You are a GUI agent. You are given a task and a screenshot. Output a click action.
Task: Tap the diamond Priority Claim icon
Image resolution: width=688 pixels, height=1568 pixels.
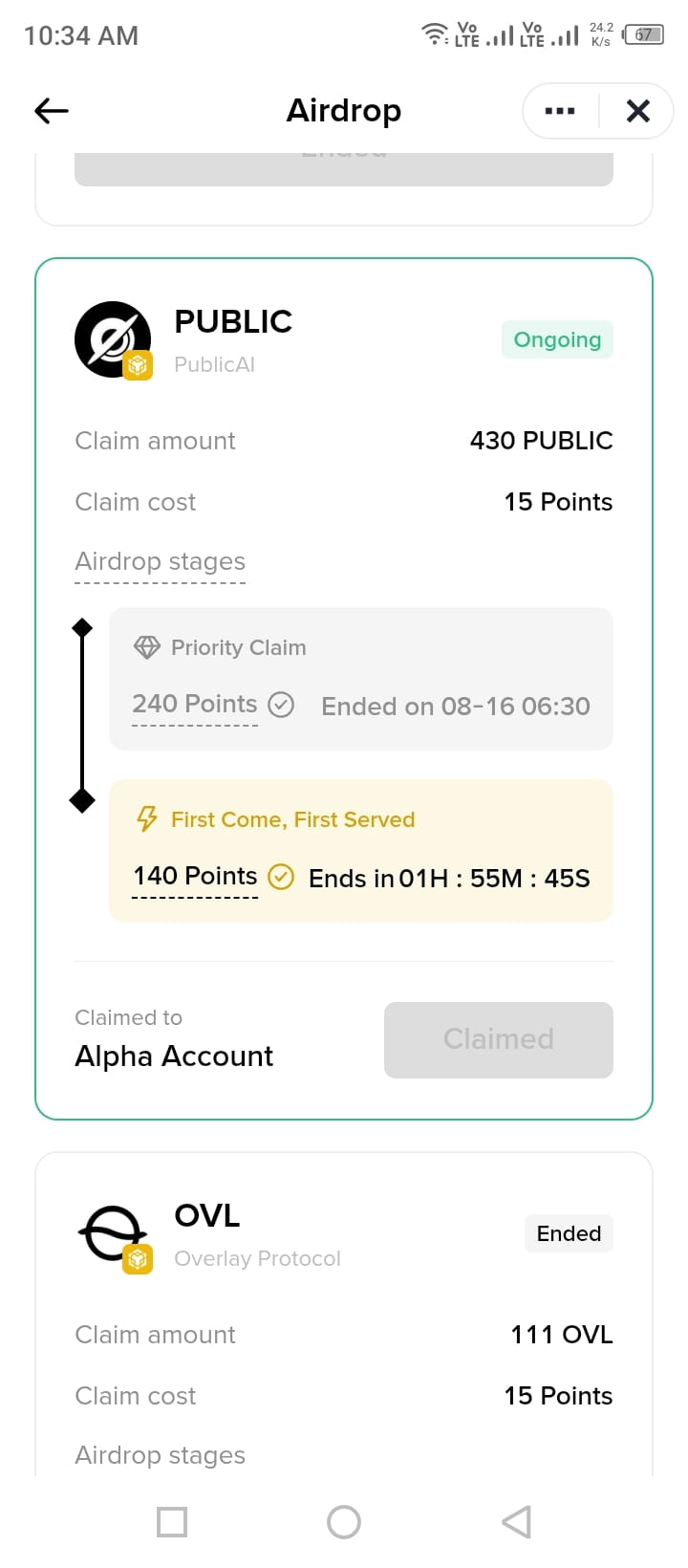tap(146, 647)
